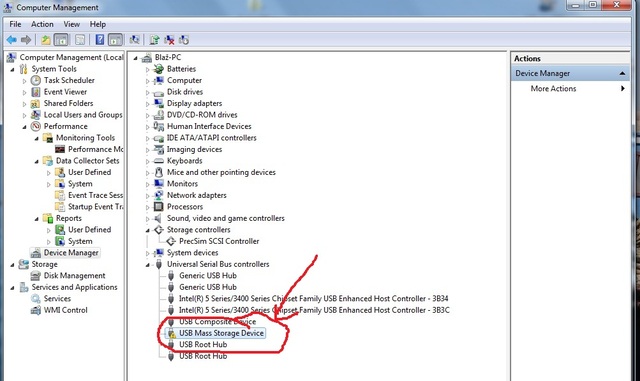Click the Disable device toolbar icon

pos(184,40)
